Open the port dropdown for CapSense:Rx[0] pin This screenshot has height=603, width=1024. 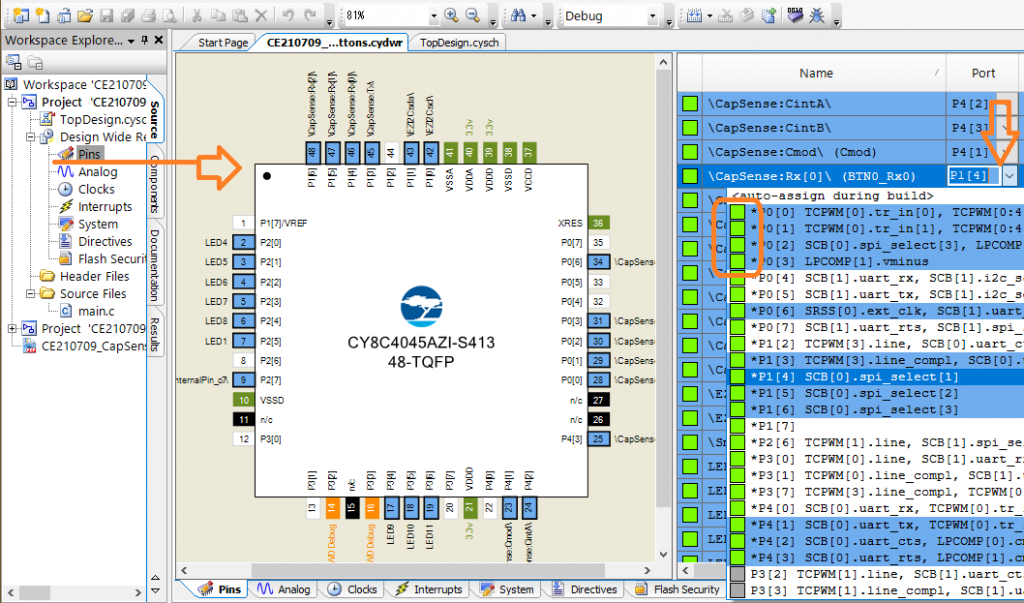click(x=1009, y=175)
